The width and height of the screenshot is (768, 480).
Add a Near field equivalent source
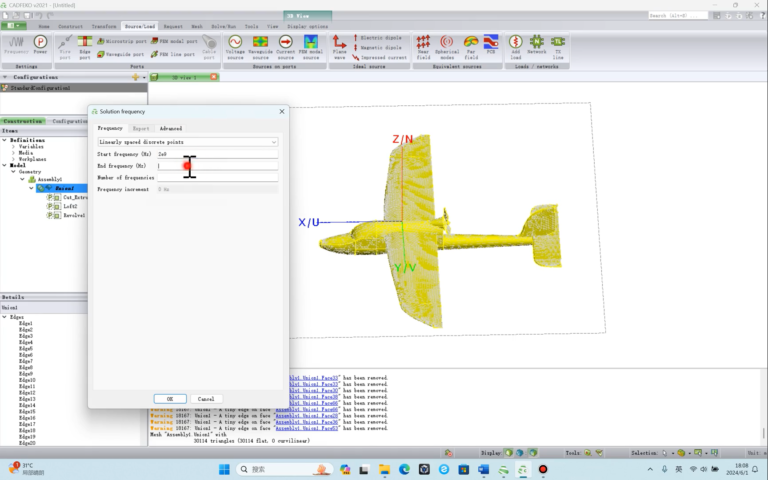click(x=423, y=47)
